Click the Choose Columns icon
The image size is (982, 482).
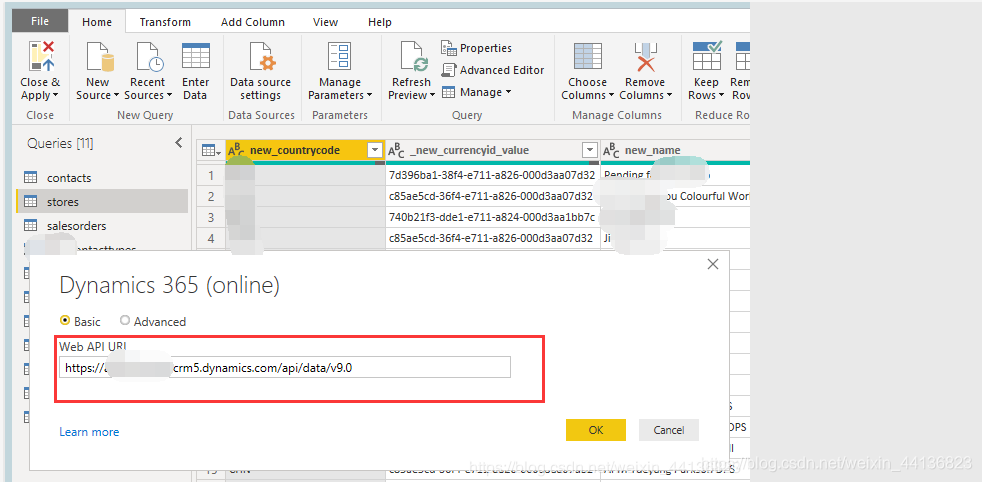(x=588, y=56)
